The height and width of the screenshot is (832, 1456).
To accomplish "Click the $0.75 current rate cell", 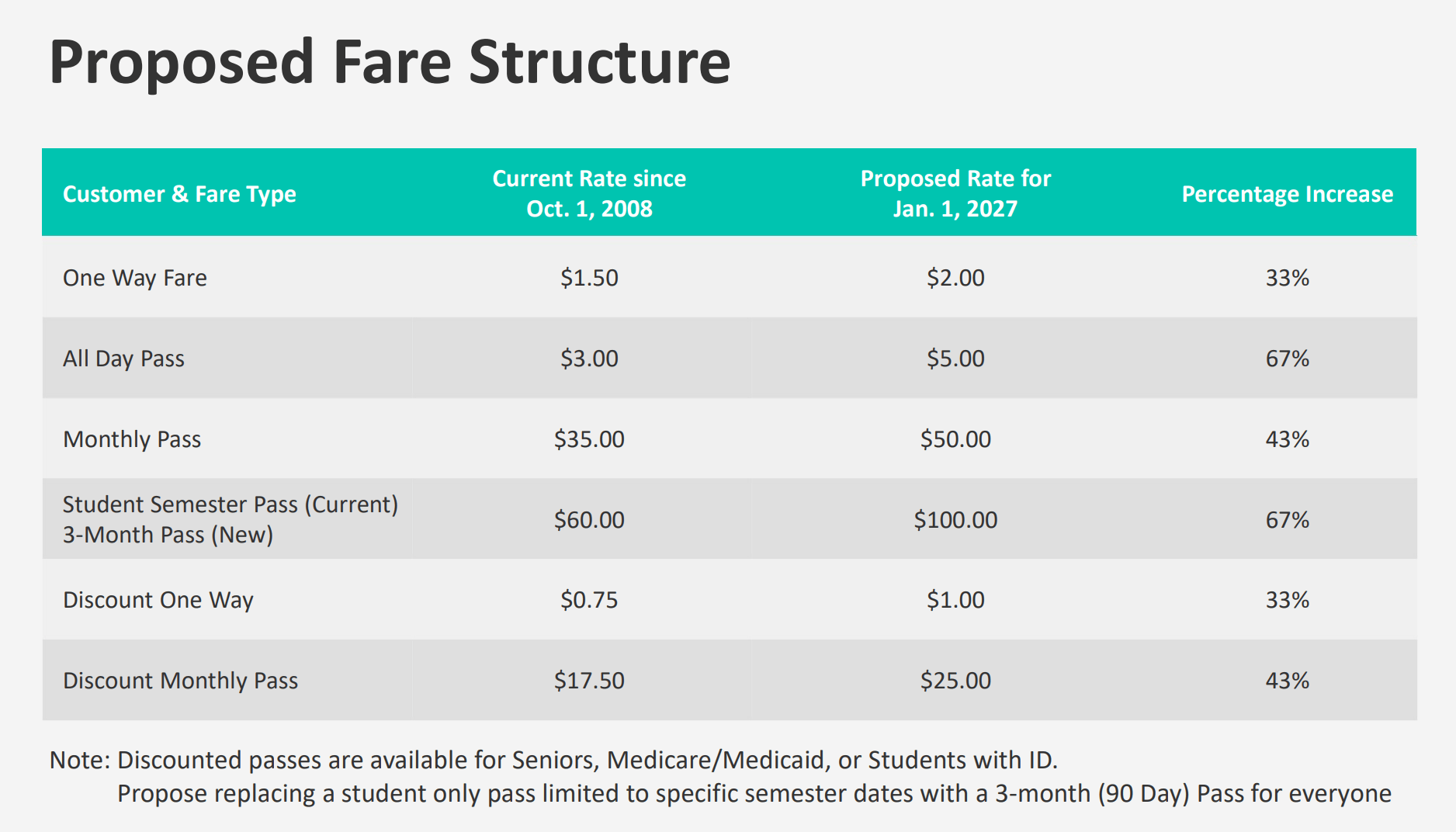I will click(x=589, y=600).
